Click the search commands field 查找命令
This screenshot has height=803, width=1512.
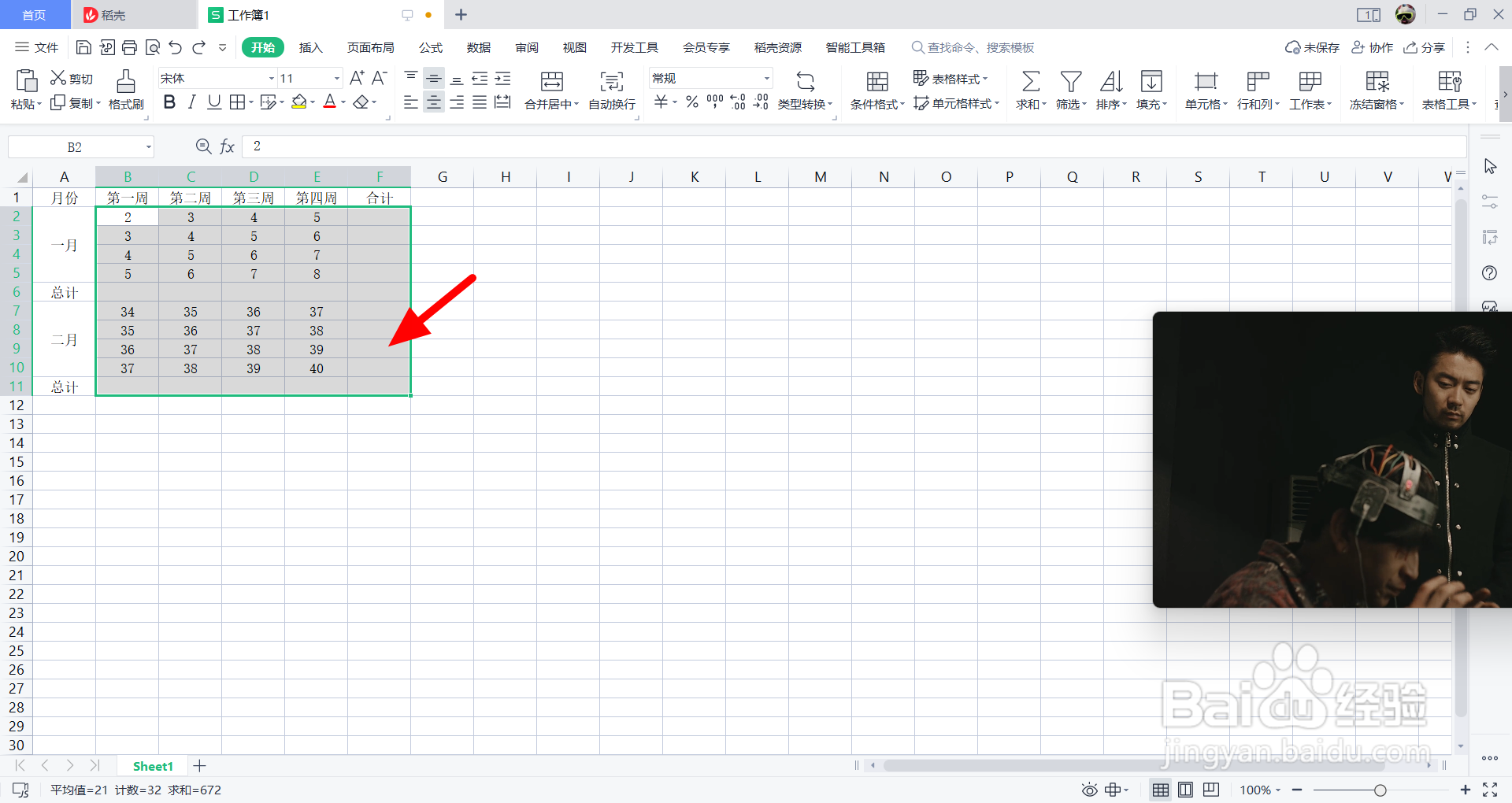(x=973, y=48)
